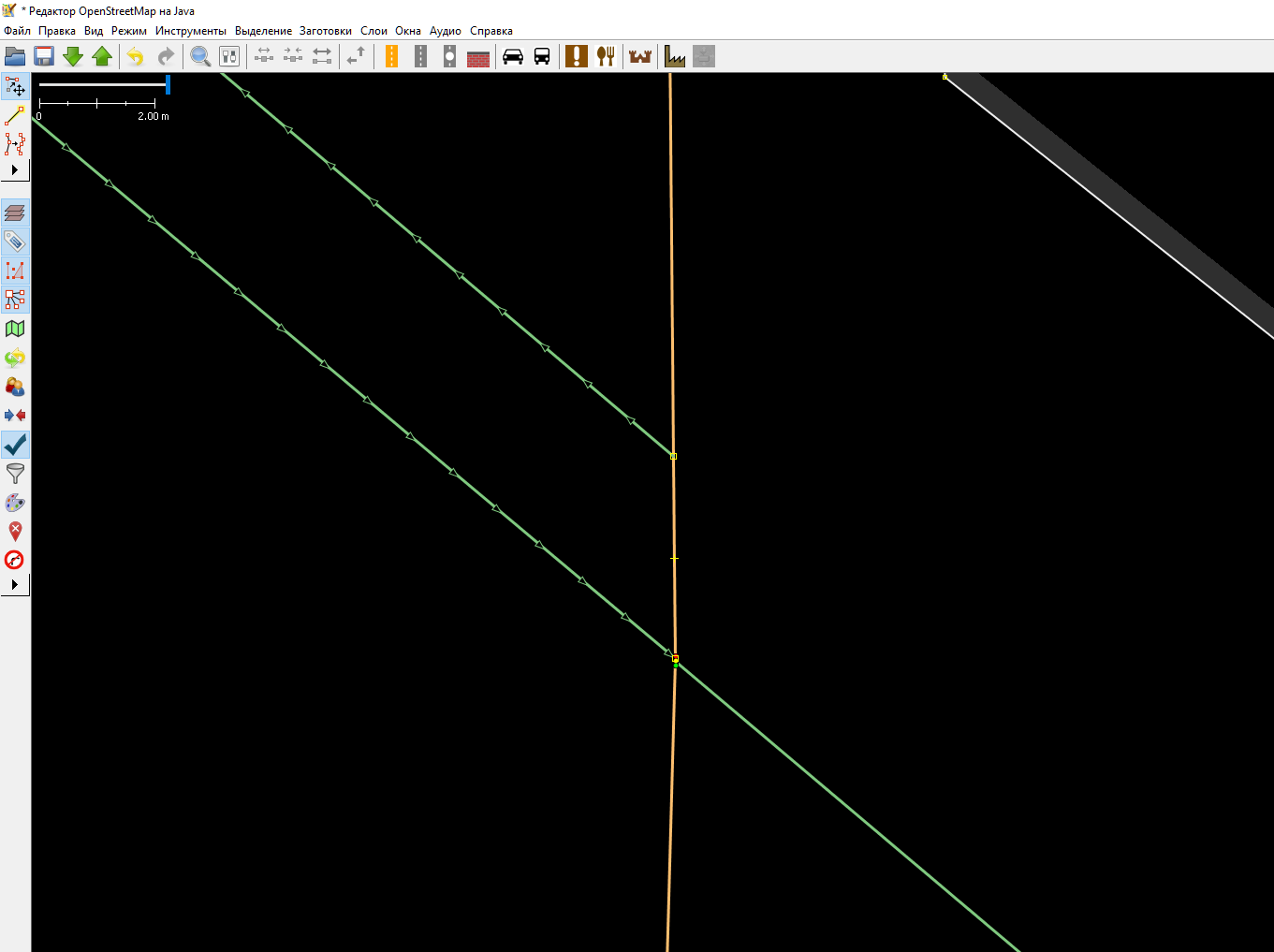Toggle the Layers panel
1274x952 pixels.
pyautogui.click(x=15, y=212)
